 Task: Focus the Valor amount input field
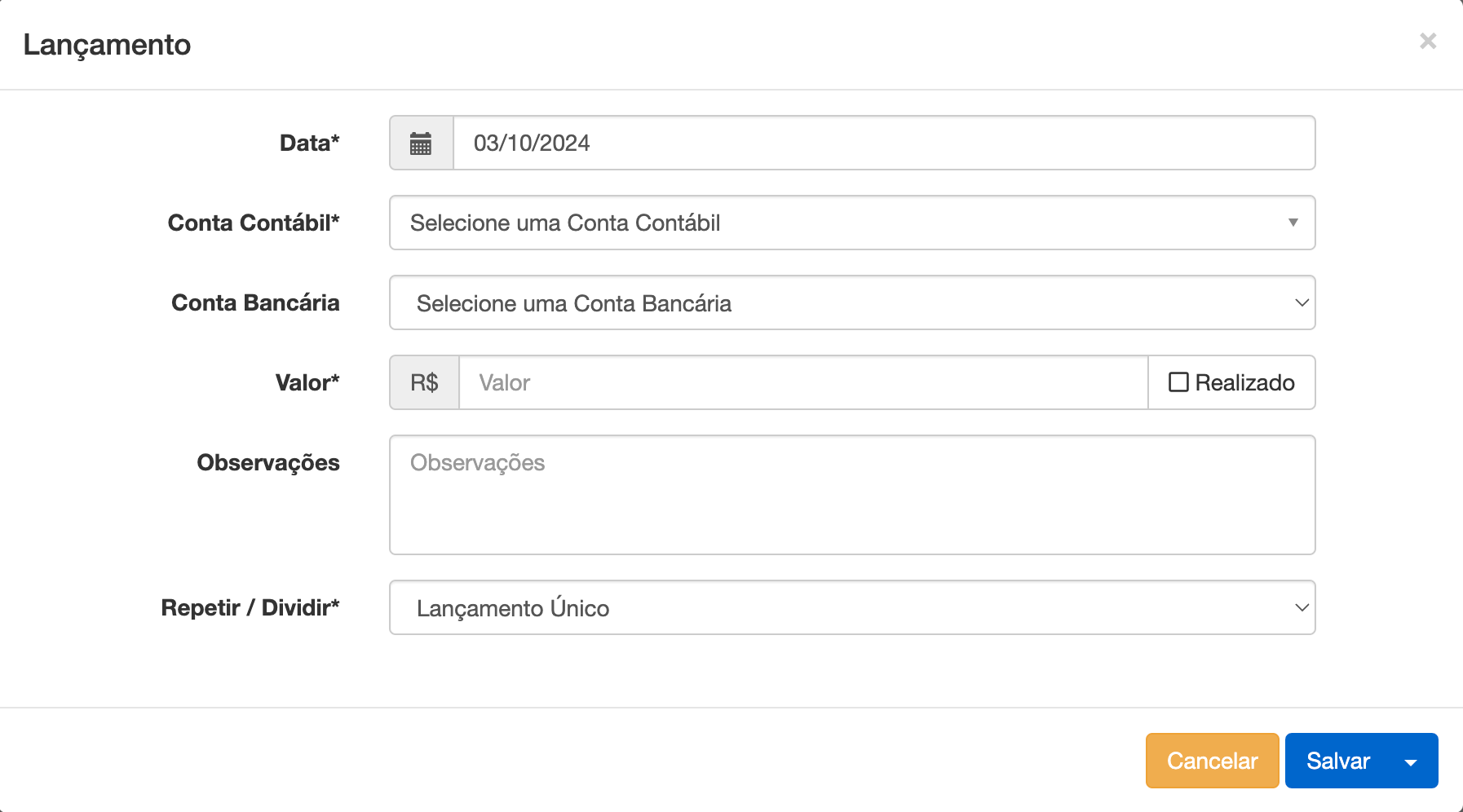802,382
